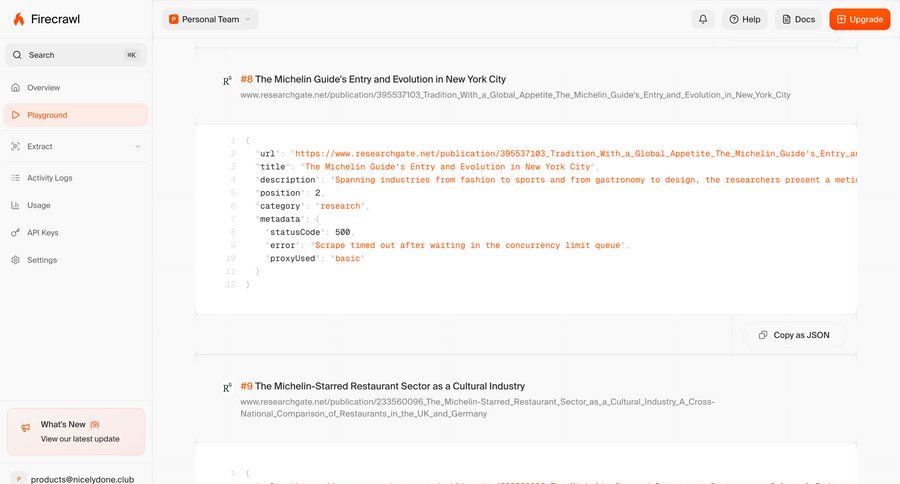Click the user avatar icon at bottom left
The image size is (900, 484).
19,478
